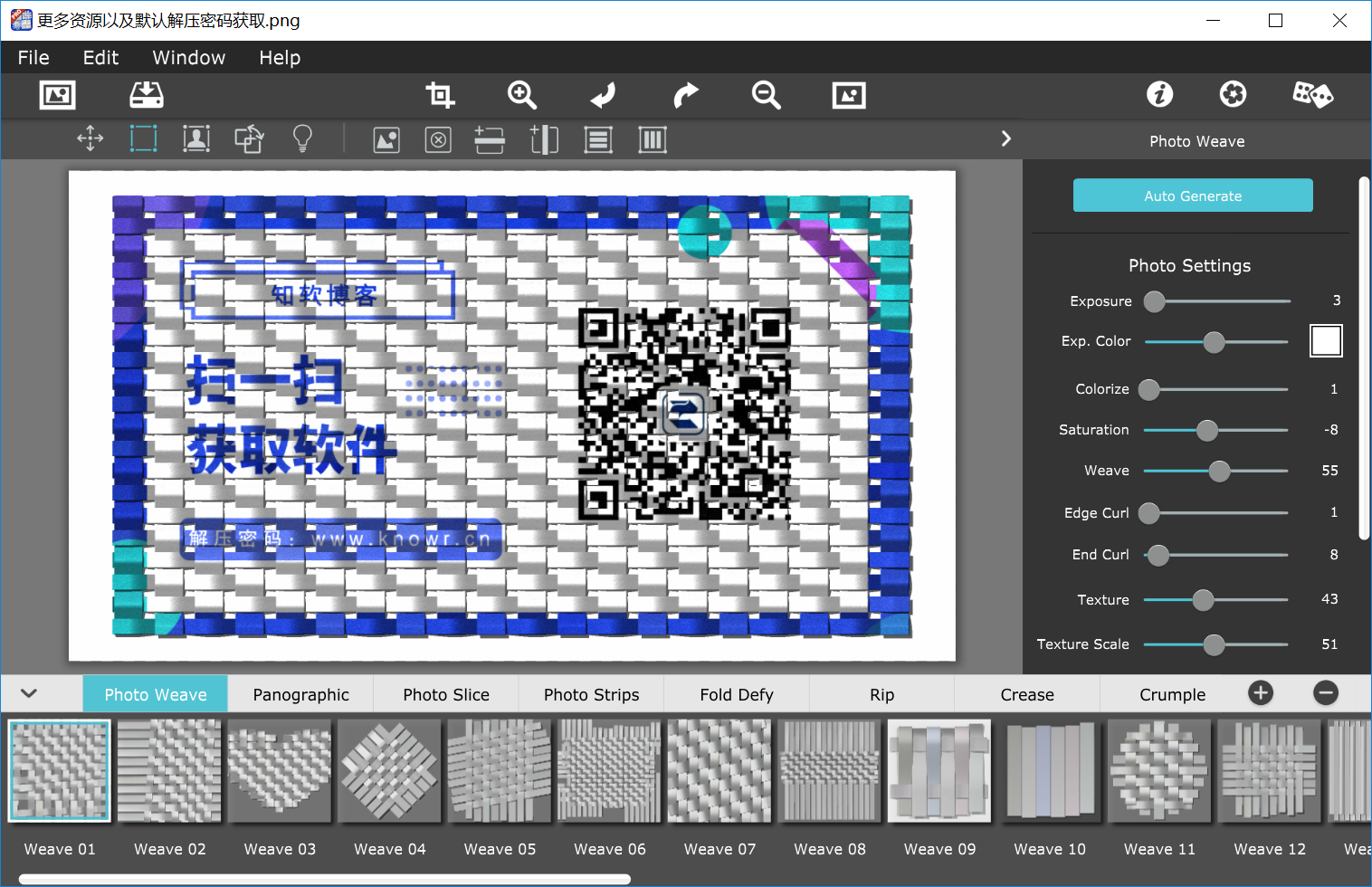
Task: Select the Weave 11 preset thumbnail
Action: 1159,771
